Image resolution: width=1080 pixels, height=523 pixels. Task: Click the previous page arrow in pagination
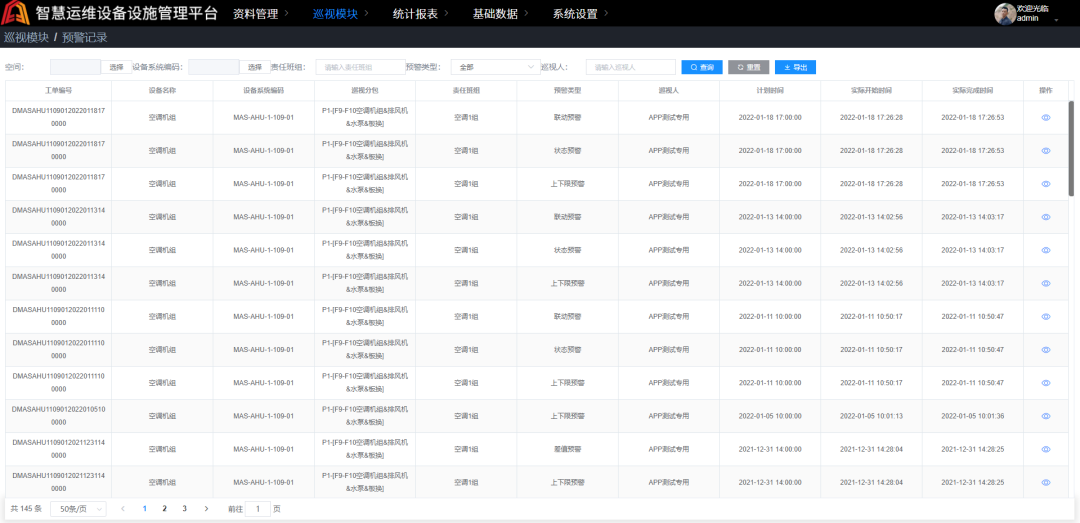pos(123,508)
